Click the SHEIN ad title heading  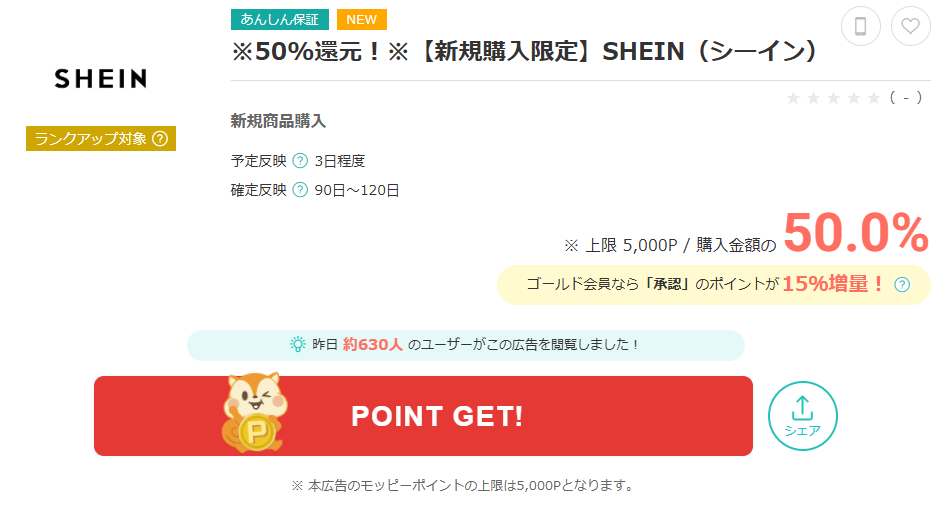tap(525, 52)
